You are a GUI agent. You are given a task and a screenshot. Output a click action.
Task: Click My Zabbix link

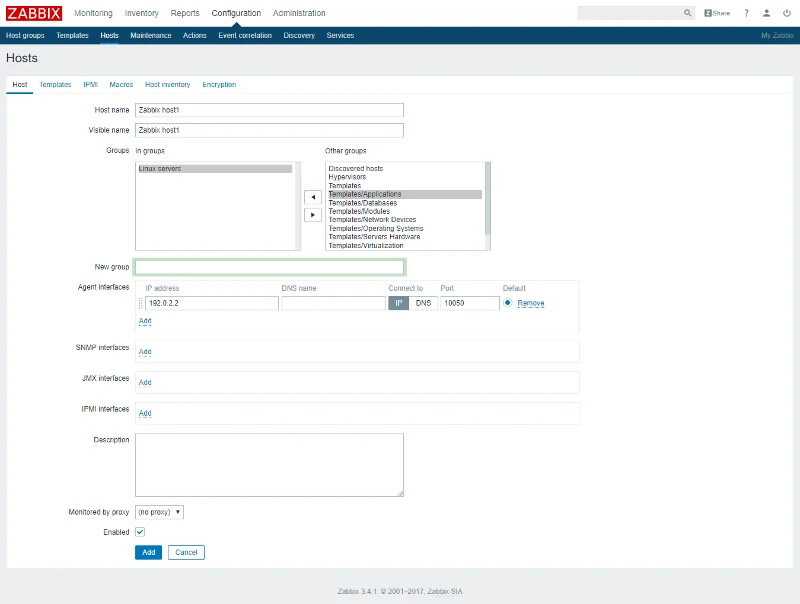tap(777, 35)
